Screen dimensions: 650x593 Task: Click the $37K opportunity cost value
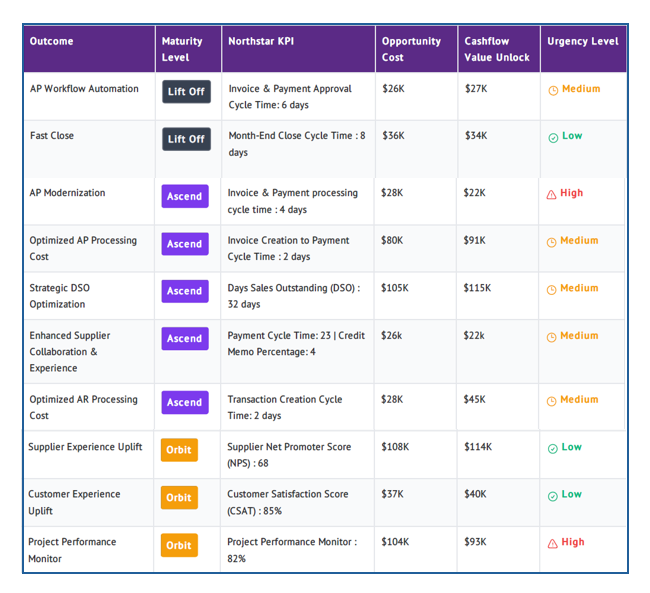393,494
